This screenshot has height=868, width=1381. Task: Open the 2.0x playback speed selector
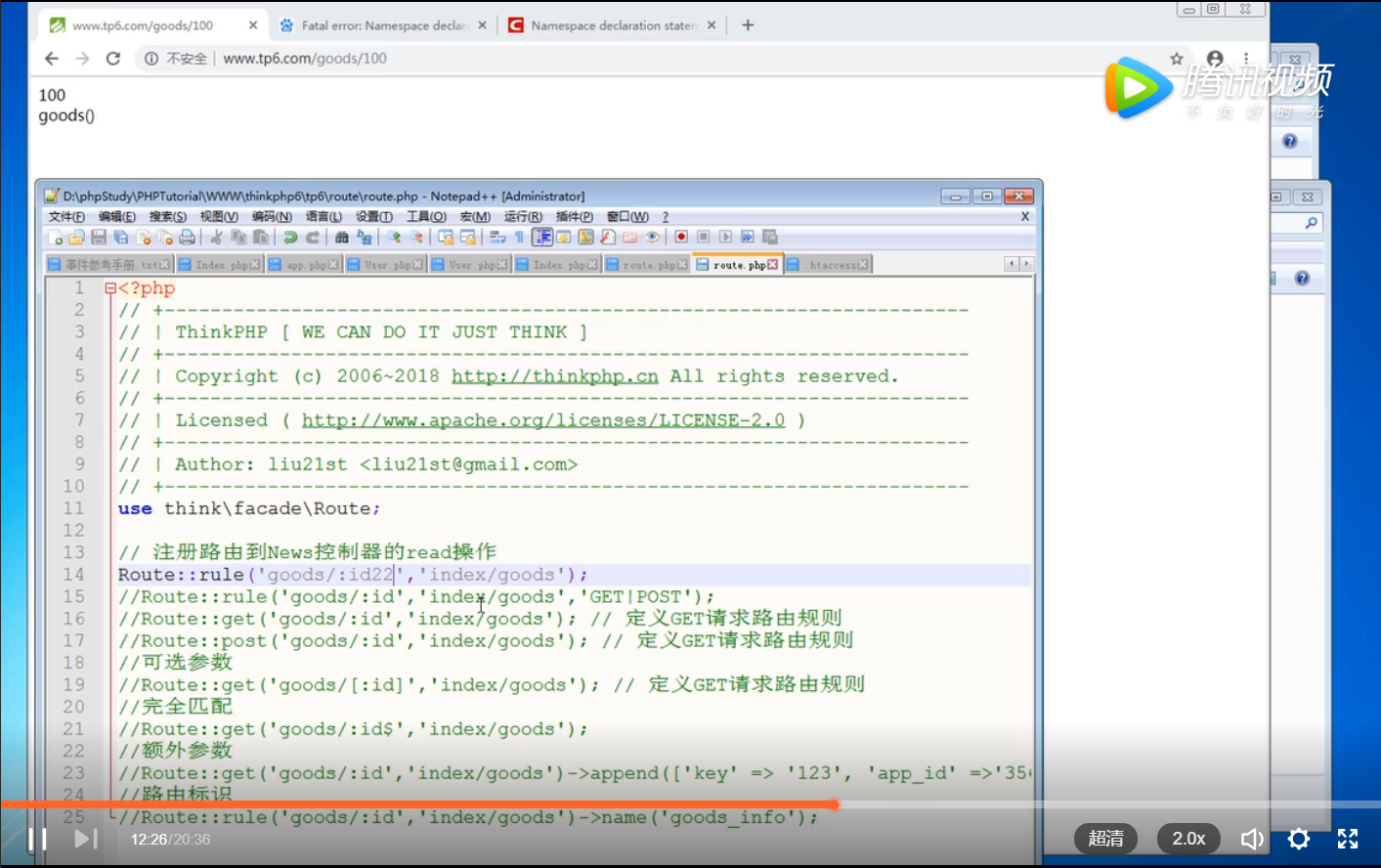pos(1189,839)
